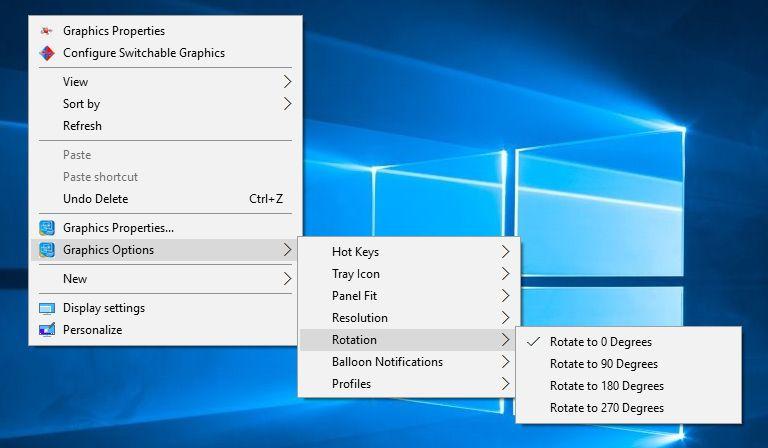Open the Tray Icon menu entry
Viewport: 768px width, 448px height.
[x=408, y=274]
